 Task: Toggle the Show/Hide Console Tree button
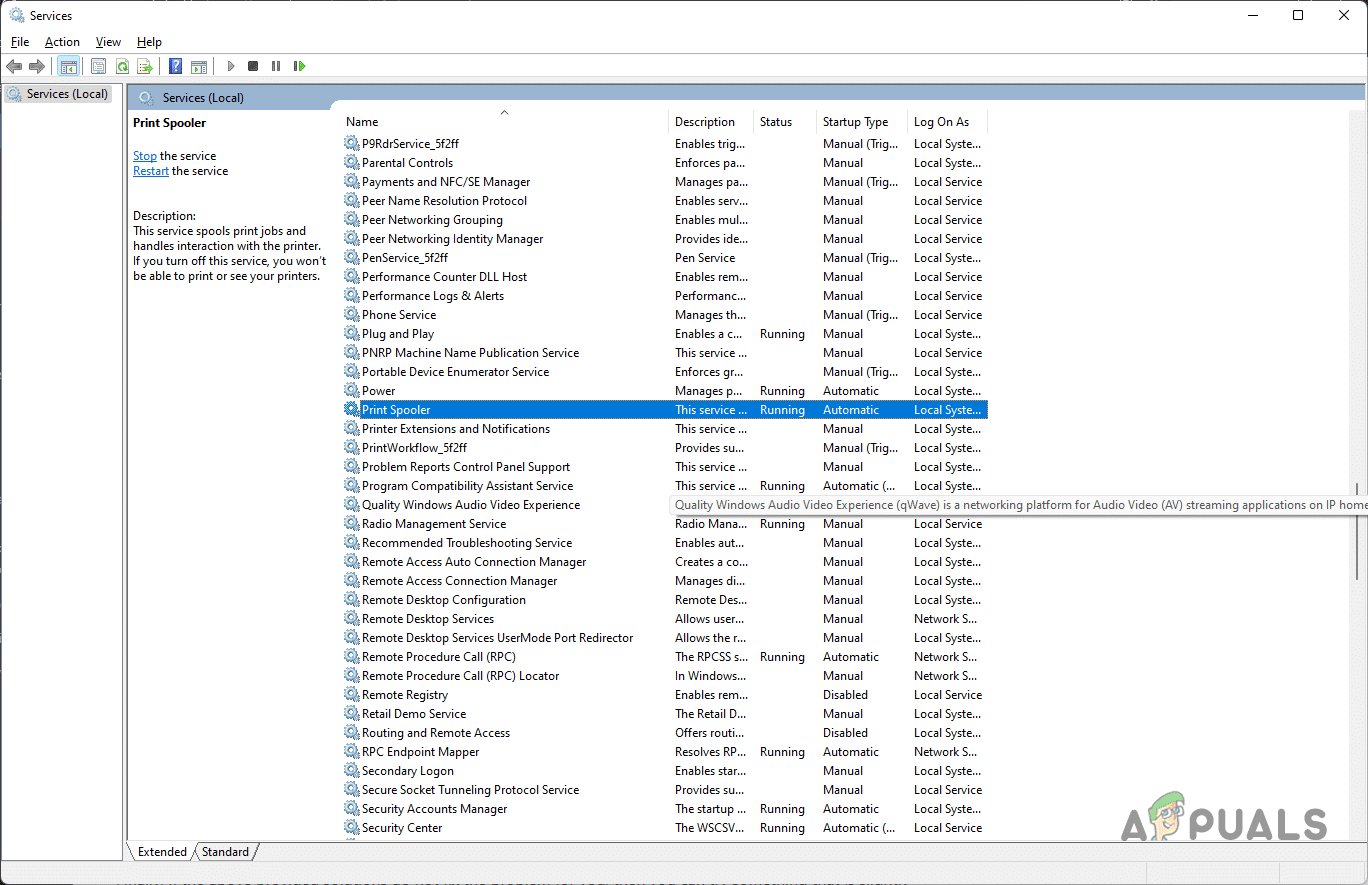point(69,66)
